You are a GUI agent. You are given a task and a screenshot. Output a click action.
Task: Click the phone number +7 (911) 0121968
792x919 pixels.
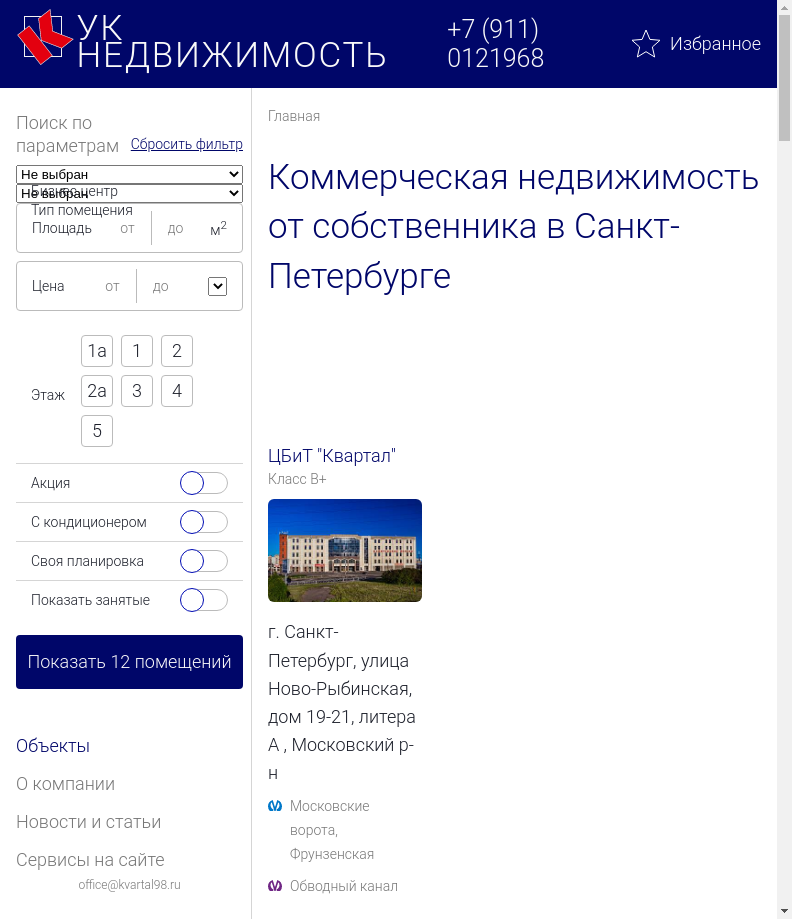495,43
